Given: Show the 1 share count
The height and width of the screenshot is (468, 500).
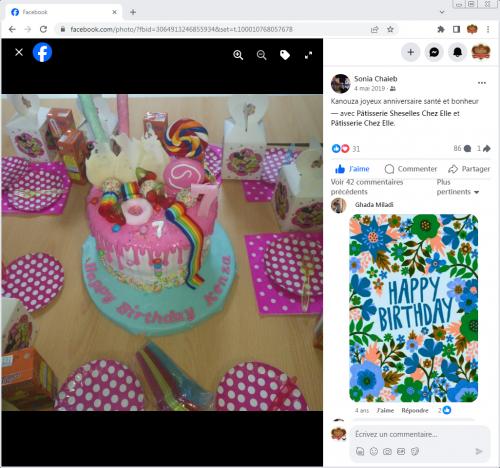Looking at the screenshot, I should (x=484, y=148).
